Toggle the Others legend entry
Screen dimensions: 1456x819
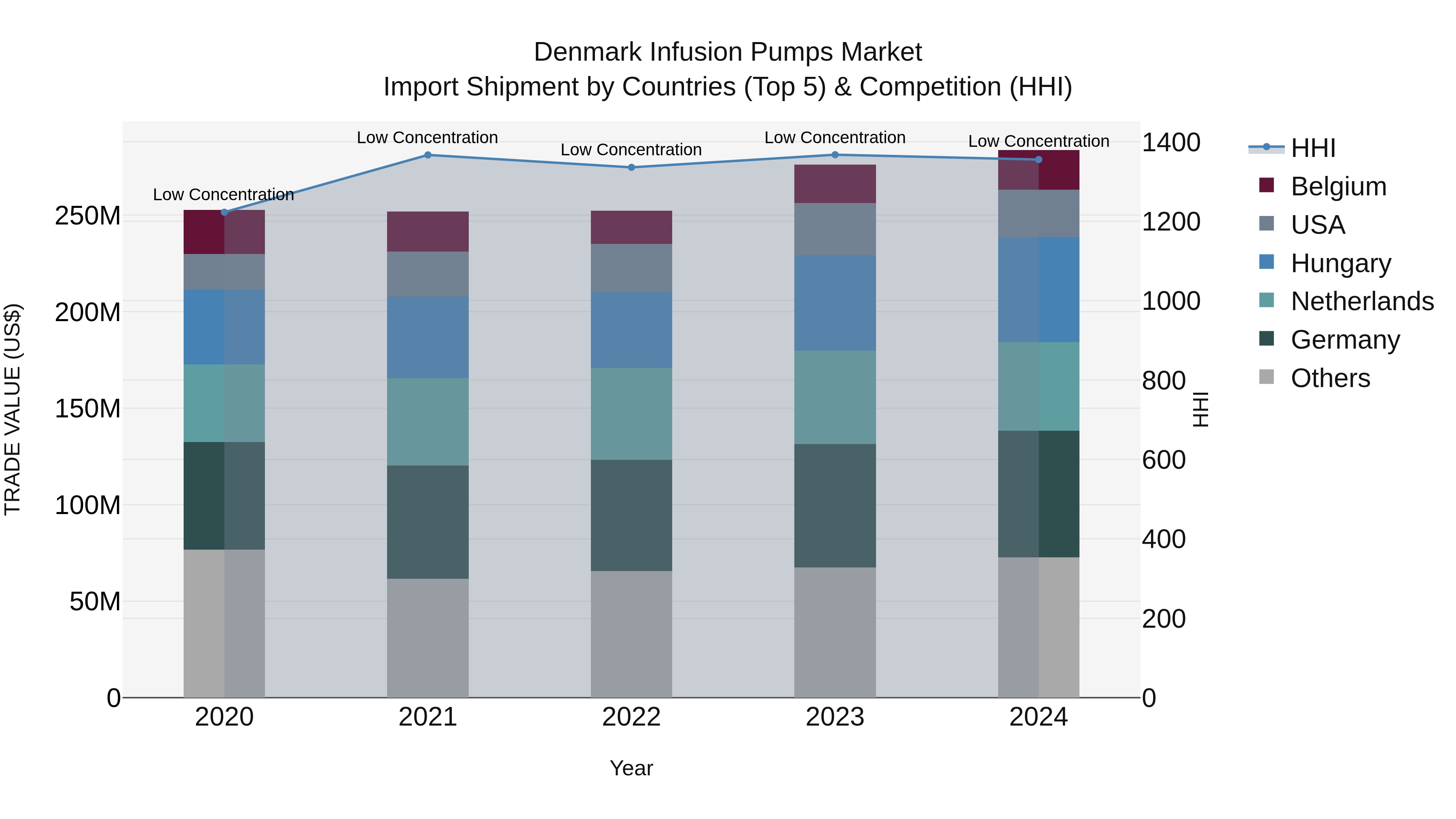tap(1315, 378)
